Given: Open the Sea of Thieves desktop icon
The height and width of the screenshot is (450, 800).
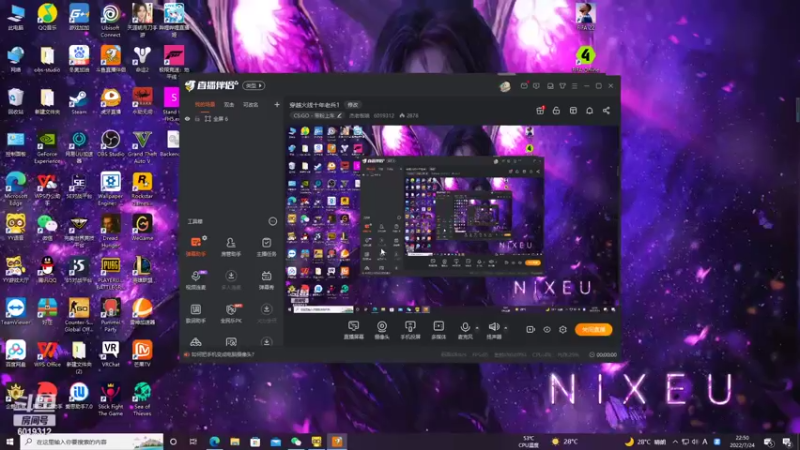Looking at the screenshot, I should [x=142, y=399].
